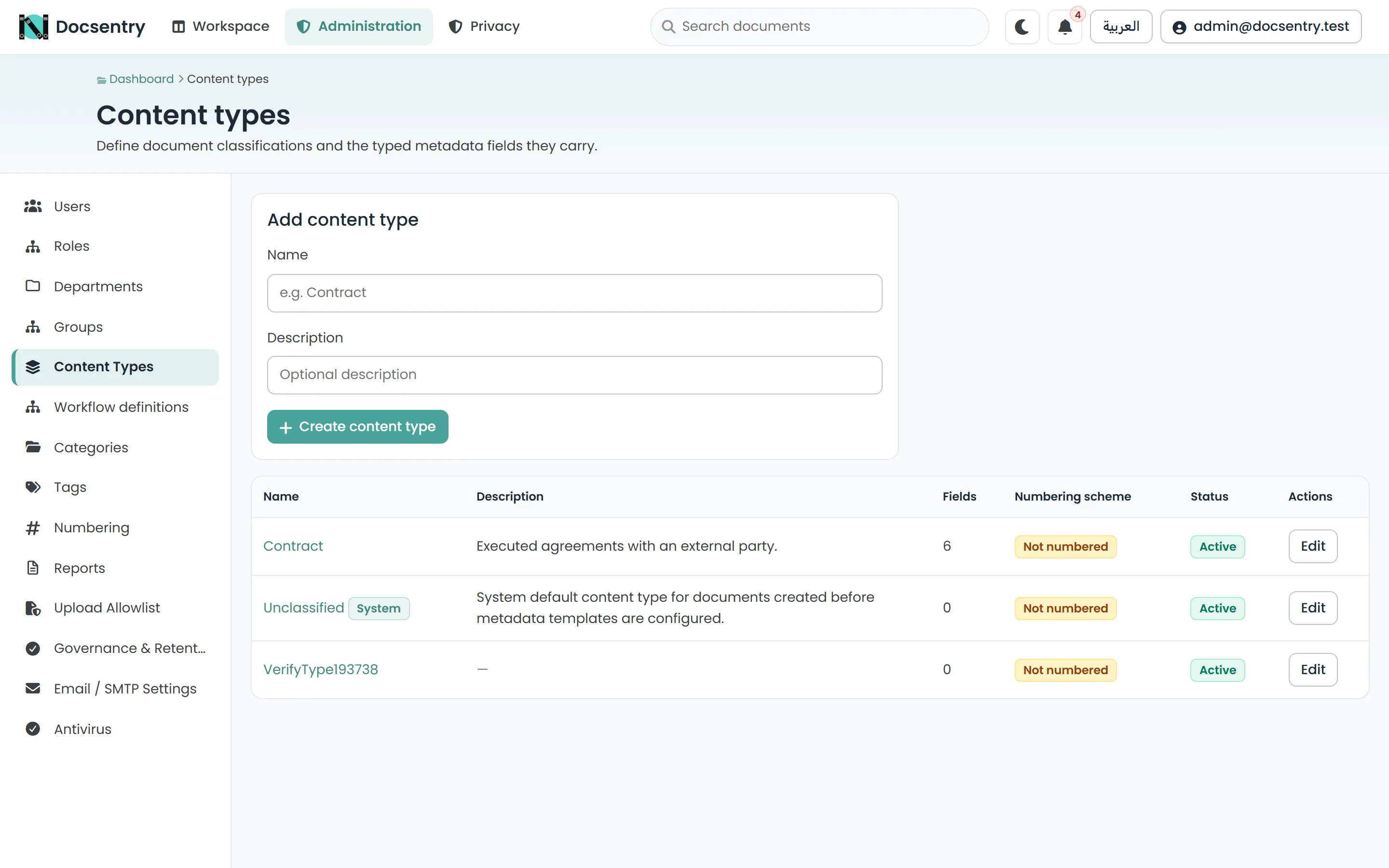Click the Groups sidebar icon
The image size is (1389, 868).
(x=33, y=326)
